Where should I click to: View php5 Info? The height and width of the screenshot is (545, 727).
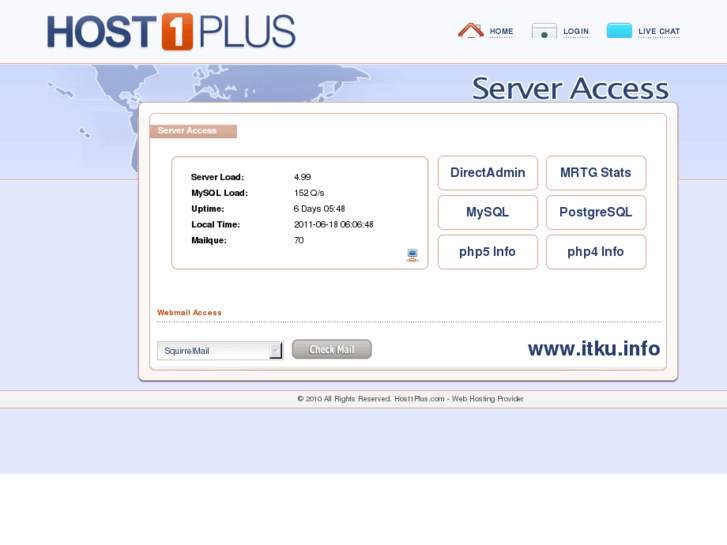pyautogui.click(x=488, y=252)
